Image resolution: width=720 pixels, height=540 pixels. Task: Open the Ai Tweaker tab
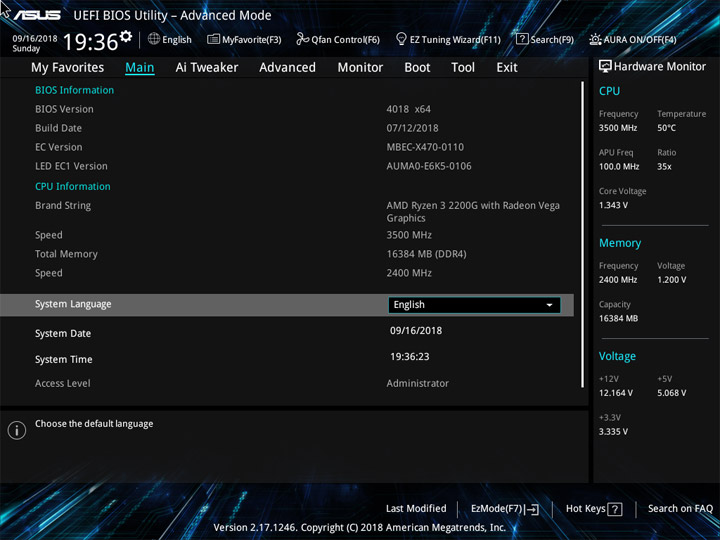click(207, 68)
